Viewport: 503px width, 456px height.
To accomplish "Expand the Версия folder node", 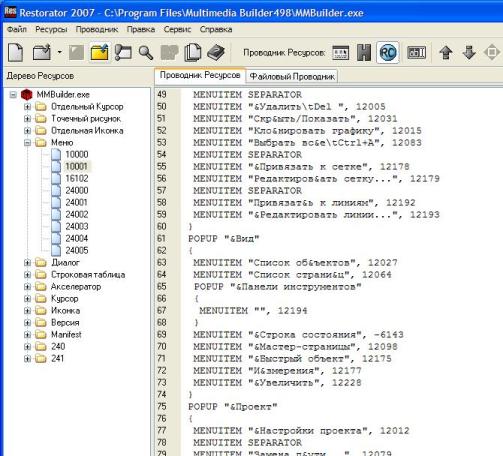I will 28,323.
